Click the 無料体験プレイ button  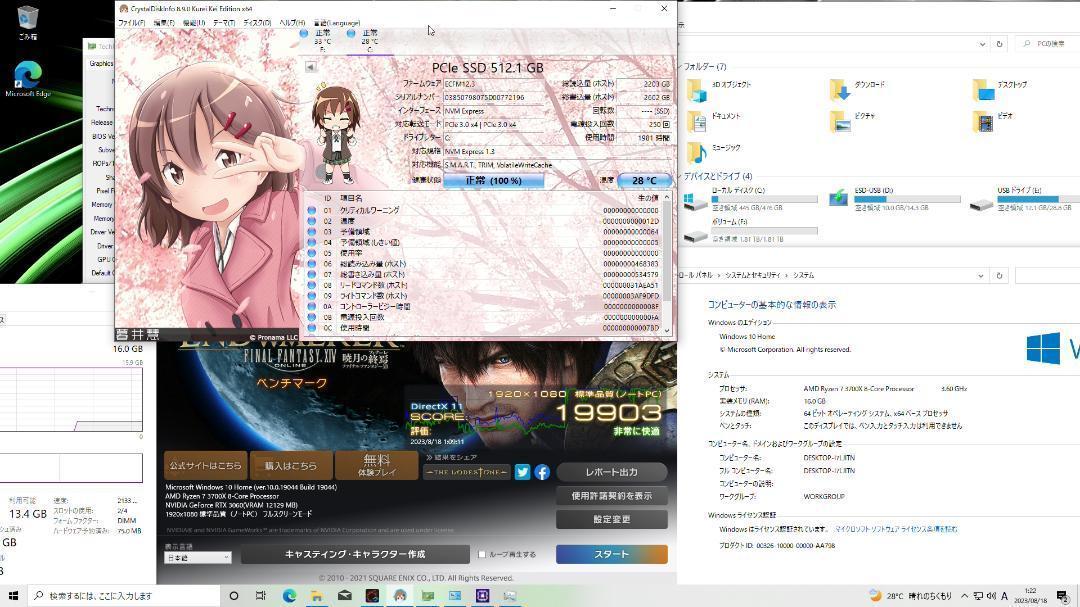(x=377, y=466)
